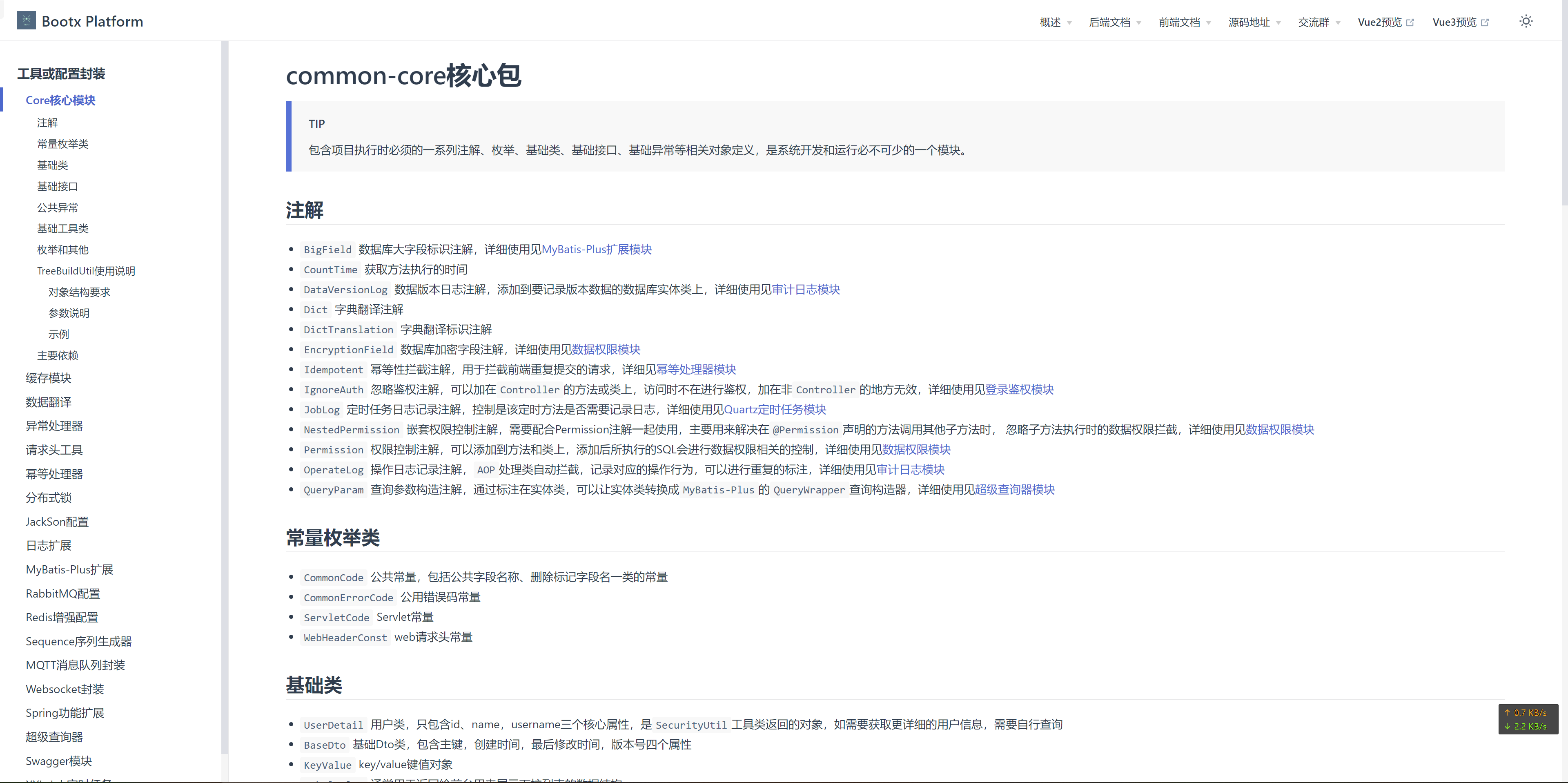The image size is (1568, 783).
Task: Go to TreeBuildUtil使用说明 sidebar entry
Action: [x=86, y=271]
